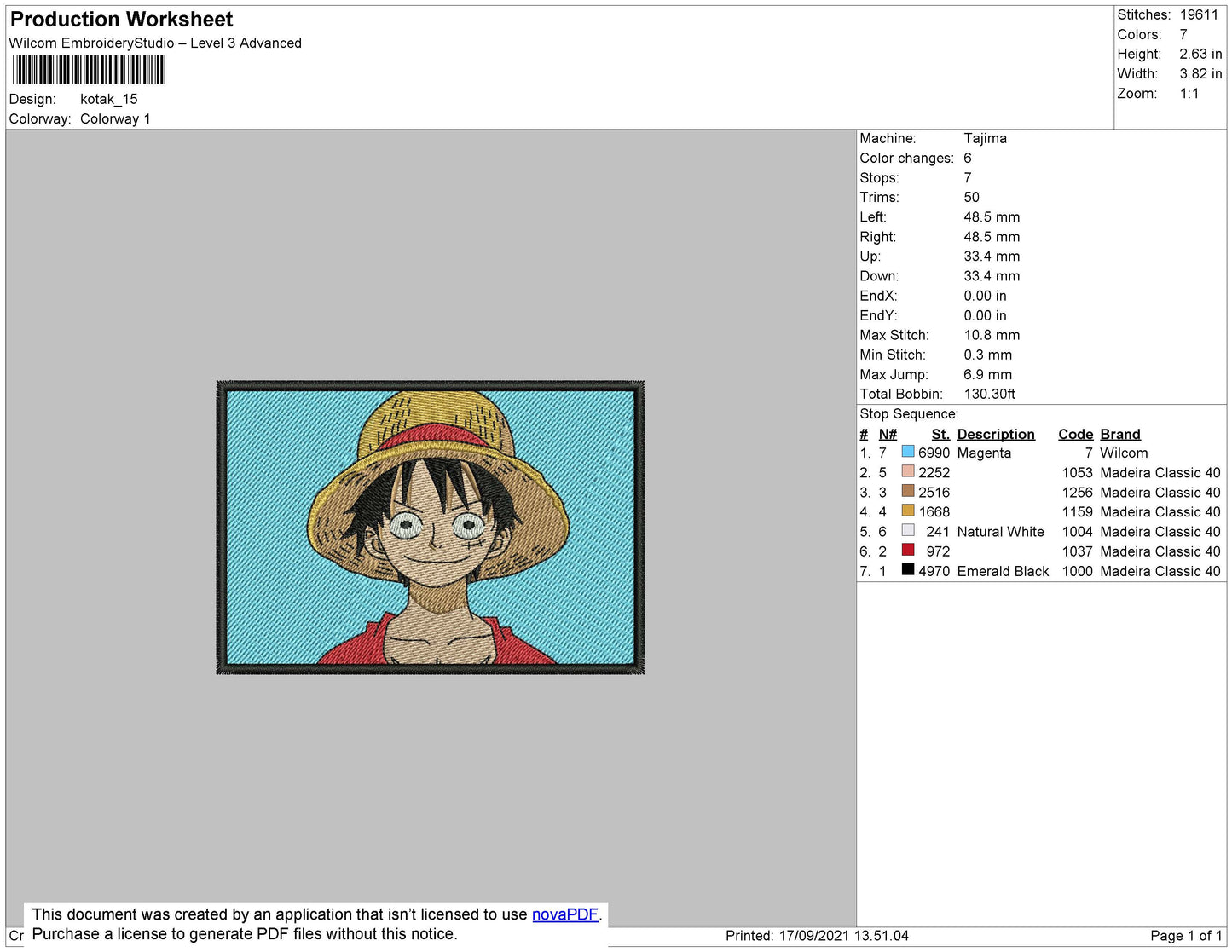Click the "Production Worksheet" title
Image resolution: width=1232 pixels, height=952 pixels.
[121, 20]
